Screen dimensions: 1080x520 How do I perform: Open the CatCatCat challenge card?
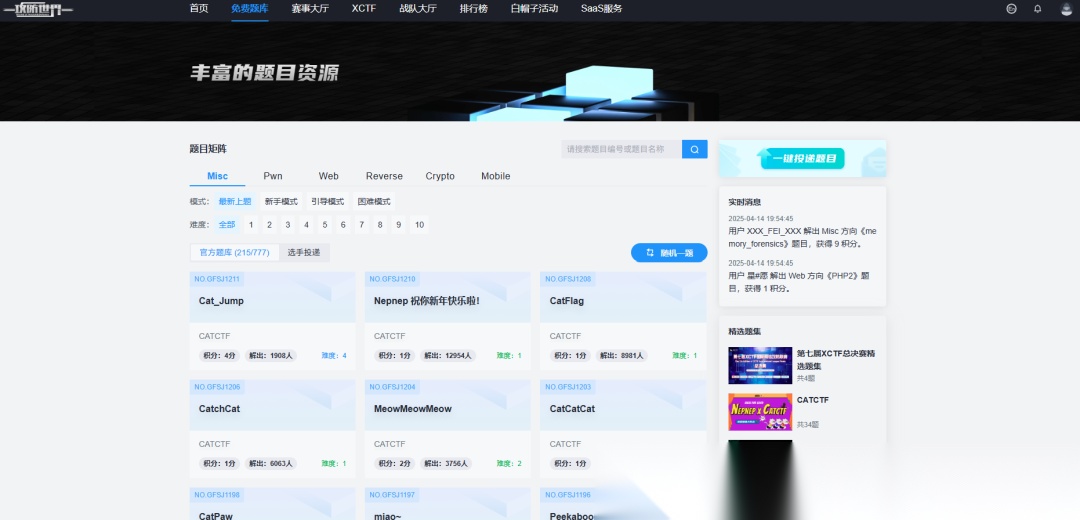(x=623, y=429)
